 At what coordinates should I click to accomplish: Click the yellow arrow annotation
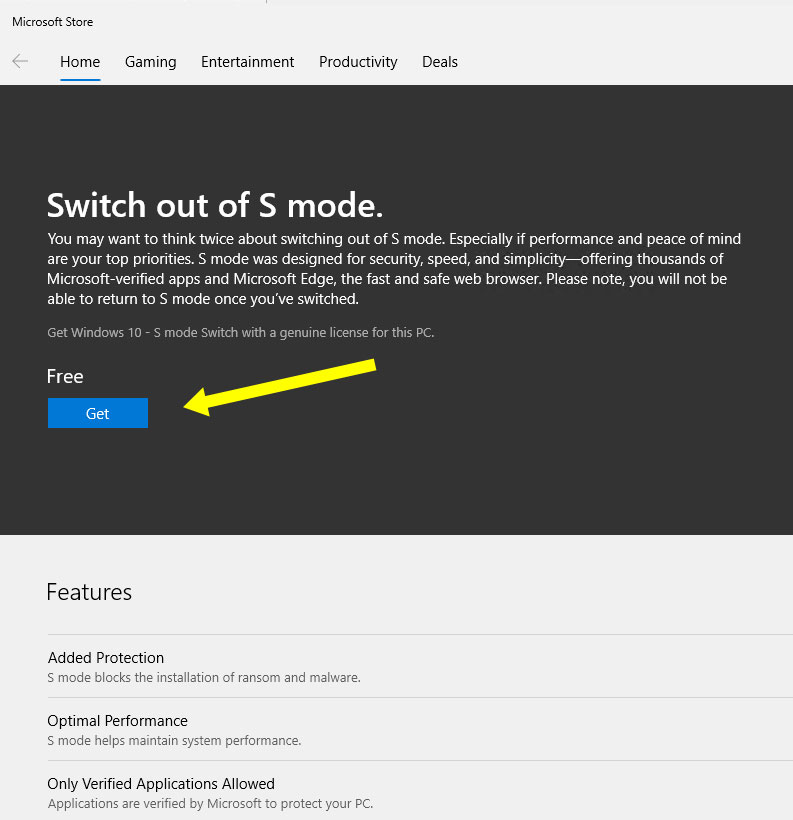tap(280, 388)
